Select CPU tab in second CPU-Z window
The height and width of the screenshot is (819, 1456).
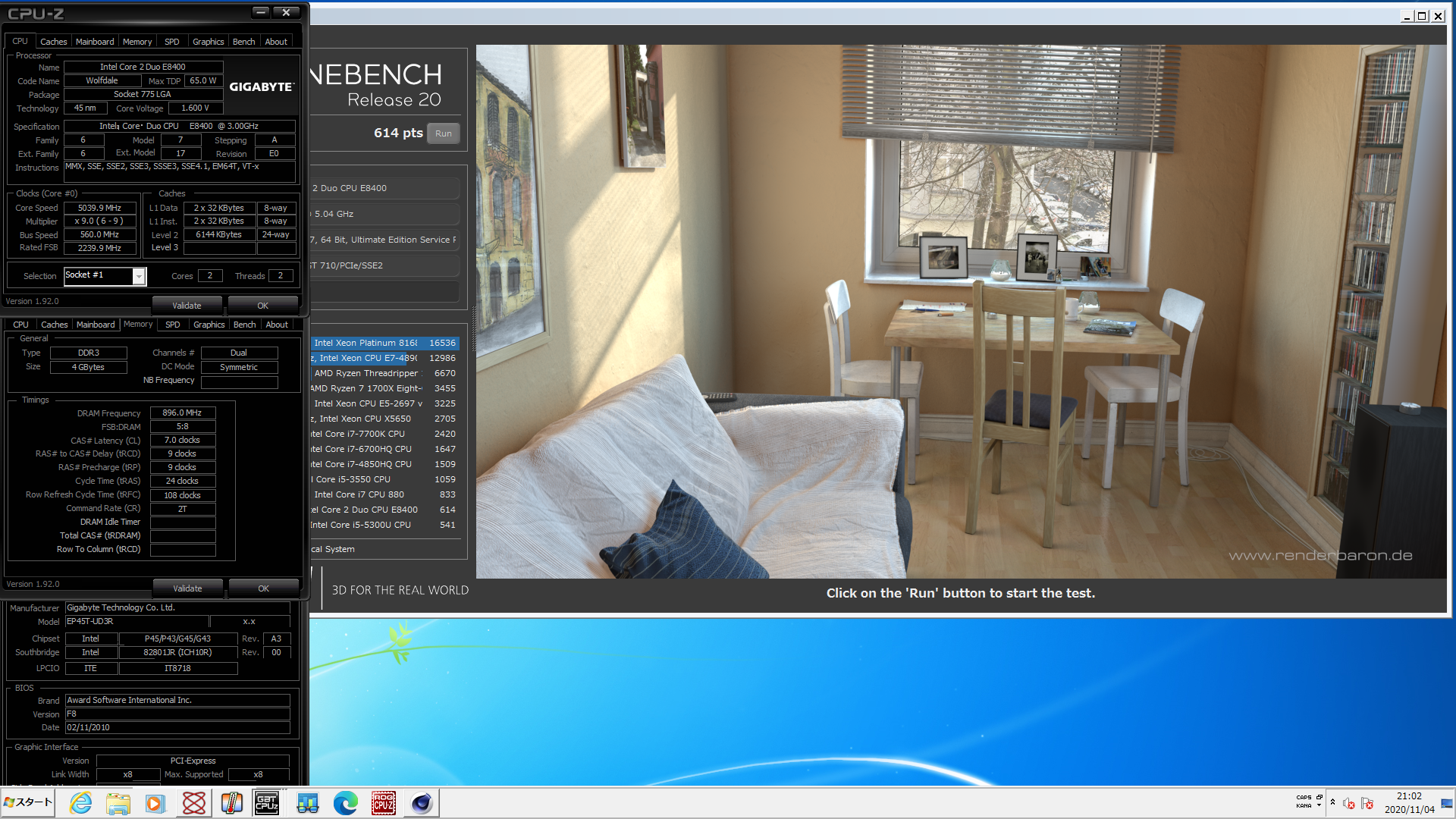[x=20, y=325]
